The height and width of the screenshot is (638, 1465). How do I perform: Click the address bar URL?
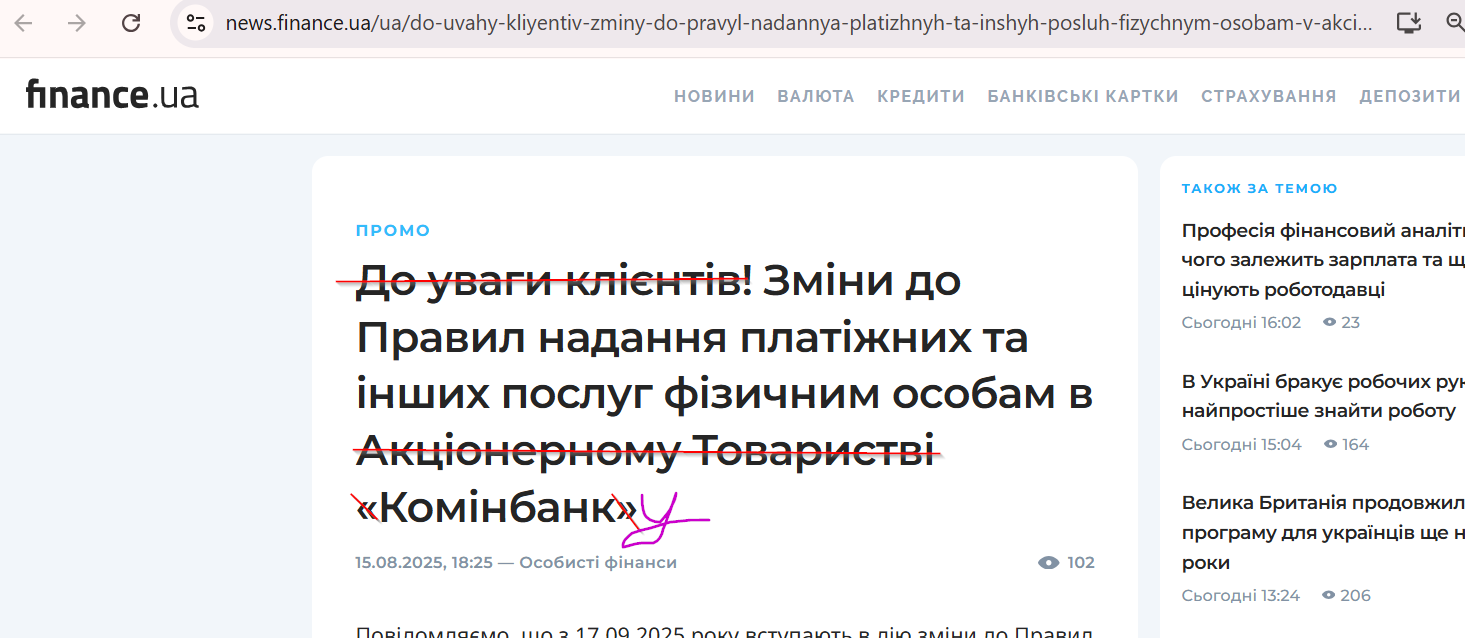pyautogui.click(x=799, y=23)
